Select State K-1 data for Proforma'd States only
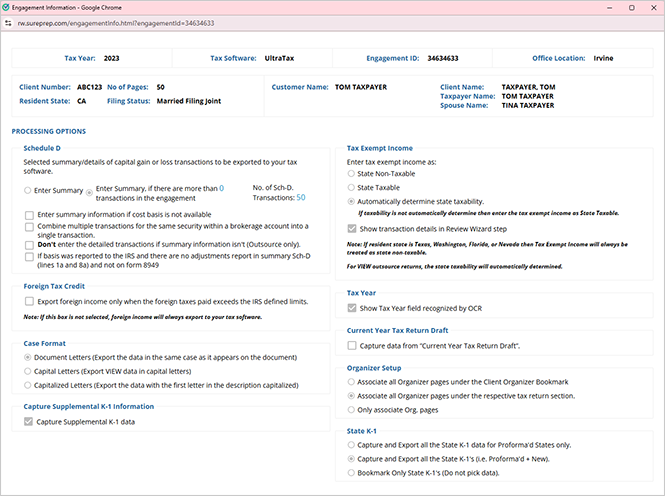The image size is (665, 496). (x=351, y=445)
